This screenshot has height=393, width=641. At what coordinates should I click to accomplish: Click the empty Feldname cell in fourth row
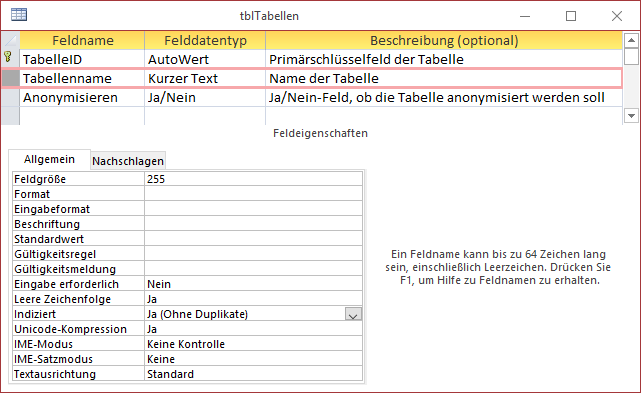(x=82, y=116)
